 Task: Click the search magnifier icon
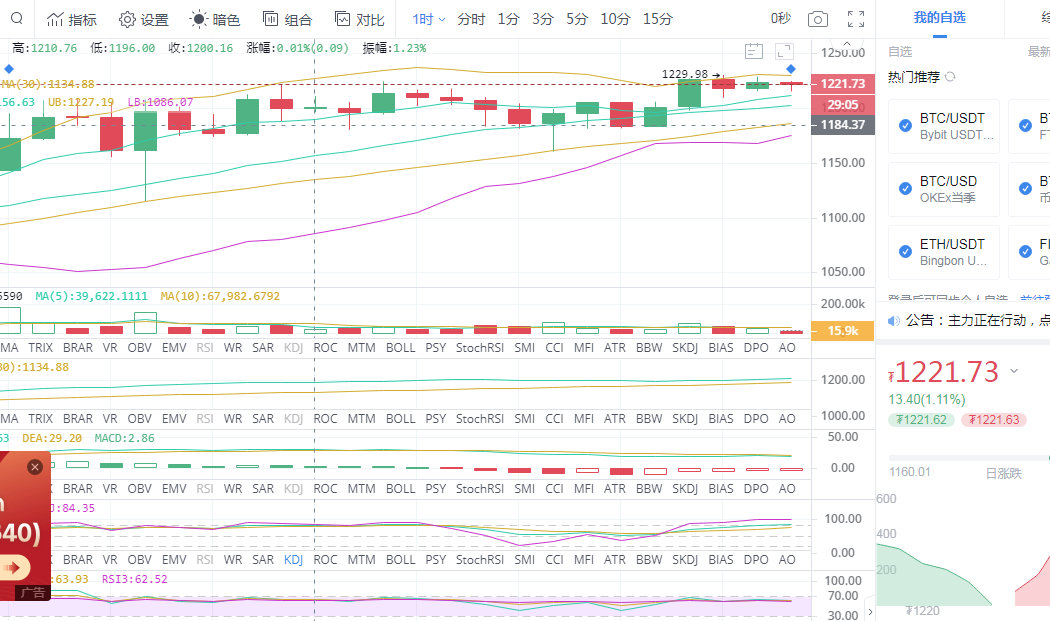tap(17, 19)
